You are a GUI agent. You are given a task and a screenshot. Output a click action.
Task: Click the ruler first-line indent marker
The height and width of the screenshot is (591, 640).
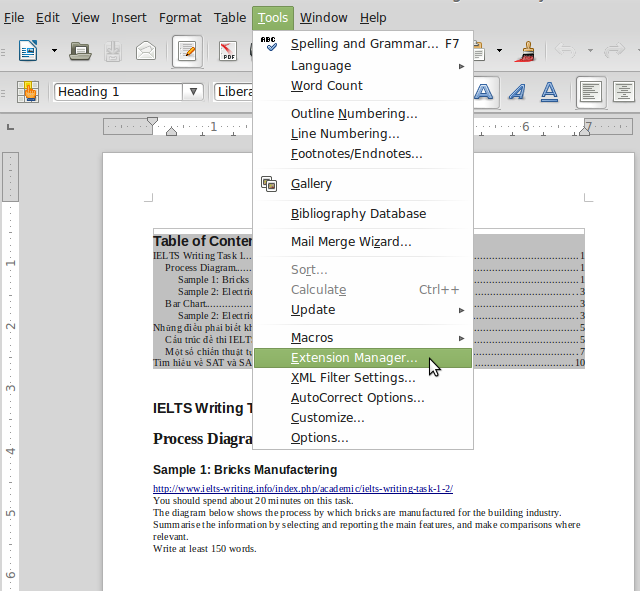point(152,121)
